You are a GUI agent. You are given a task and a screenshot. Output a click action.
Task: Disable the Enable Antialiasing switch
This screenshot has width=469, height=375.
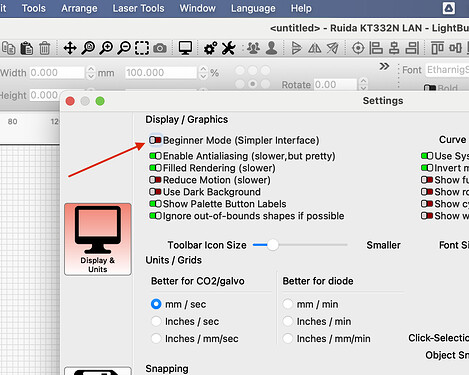point(155,156)
